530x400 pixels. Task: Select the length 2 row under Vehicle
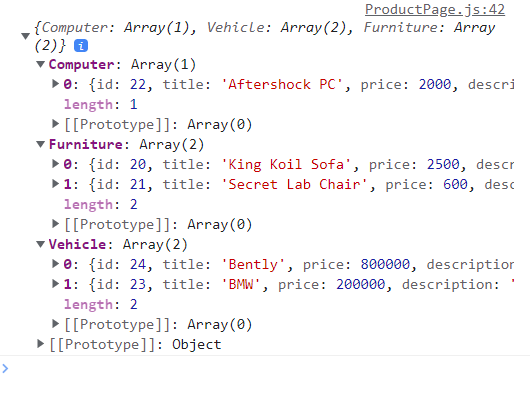(101, 304)
